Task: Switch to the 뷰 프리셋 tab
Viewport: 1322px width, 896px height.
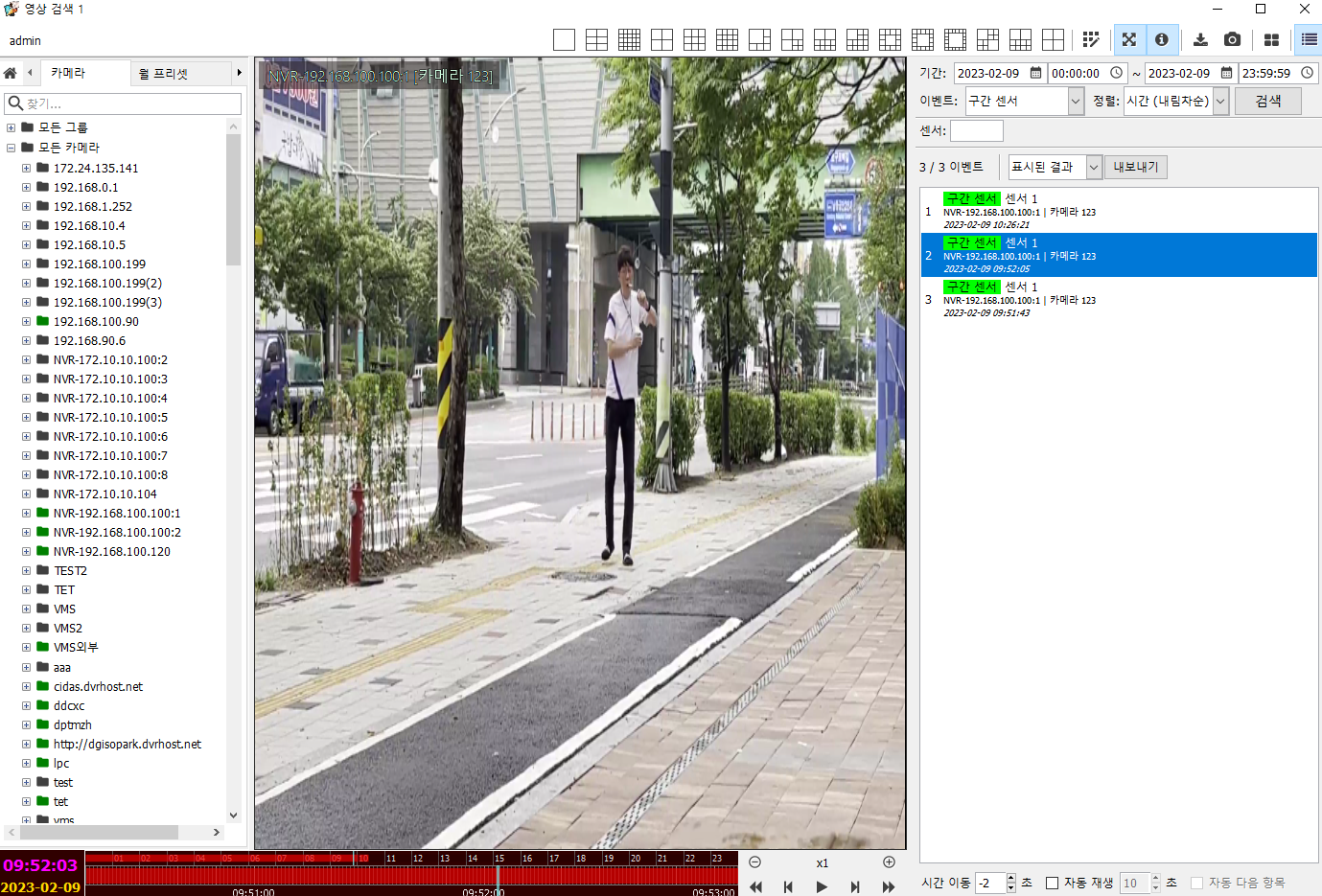Action: click(x=163, y=73)
